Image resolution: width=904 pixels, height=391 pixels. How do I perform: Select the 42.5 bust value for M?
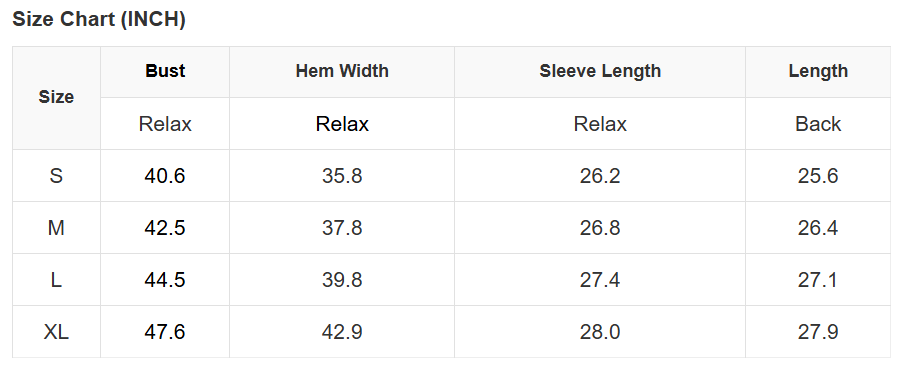pos(165,228)
